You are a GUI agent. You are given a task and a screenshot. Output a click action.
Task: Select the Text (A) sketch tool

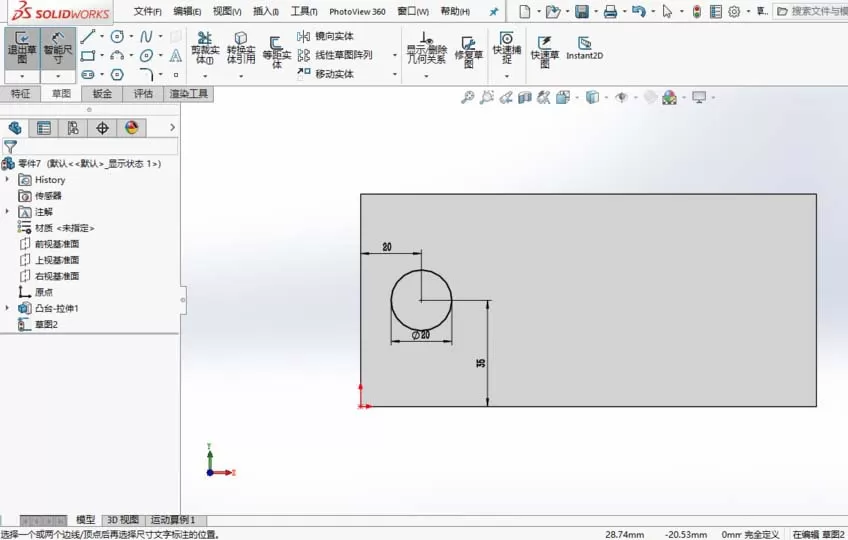[176, 56]
